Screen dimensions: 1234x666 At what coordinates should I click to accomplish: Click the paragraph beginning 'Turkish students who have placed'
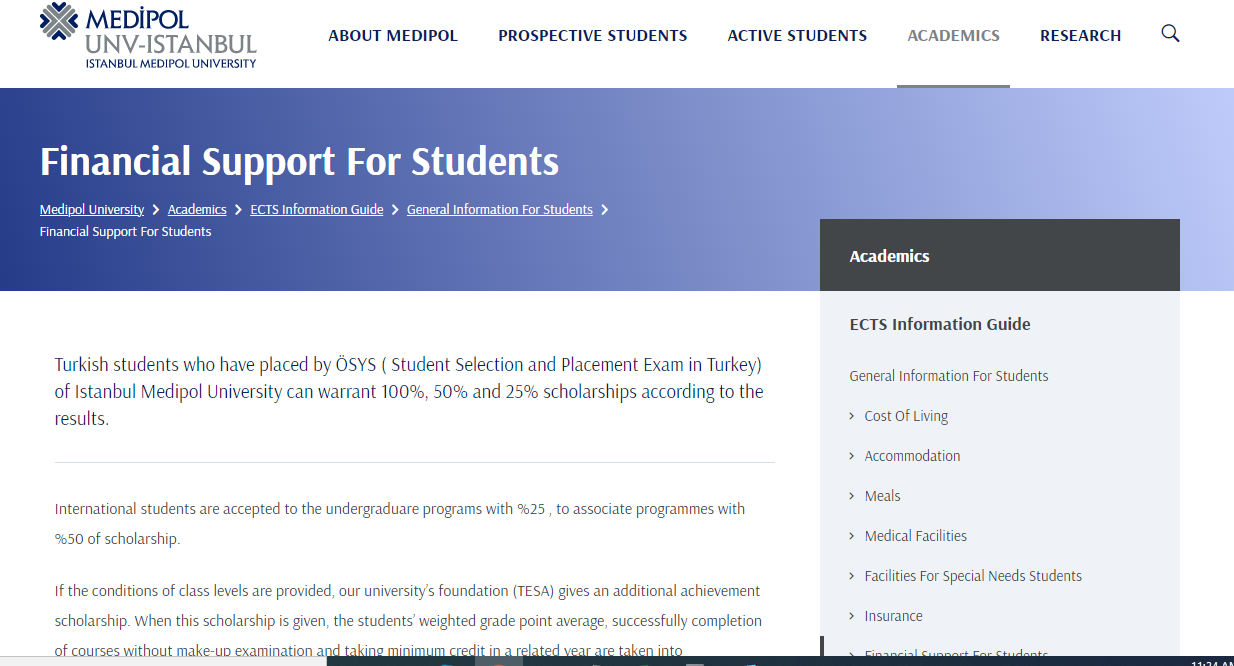click(409, 391)
